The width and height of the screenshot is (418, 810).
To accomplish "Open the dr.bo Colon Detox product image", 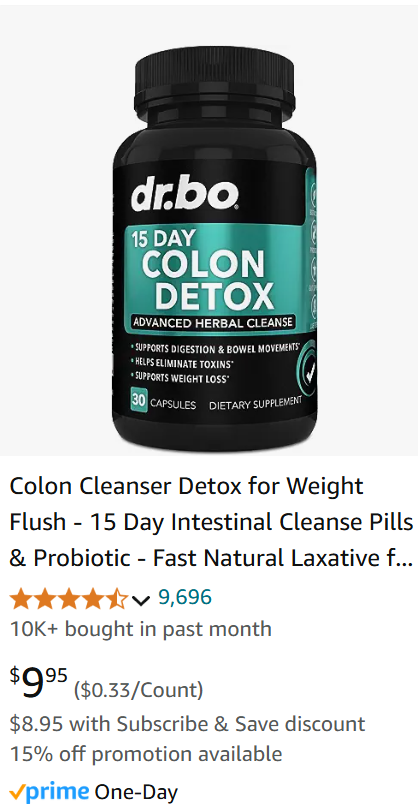I will pos(209,231).
